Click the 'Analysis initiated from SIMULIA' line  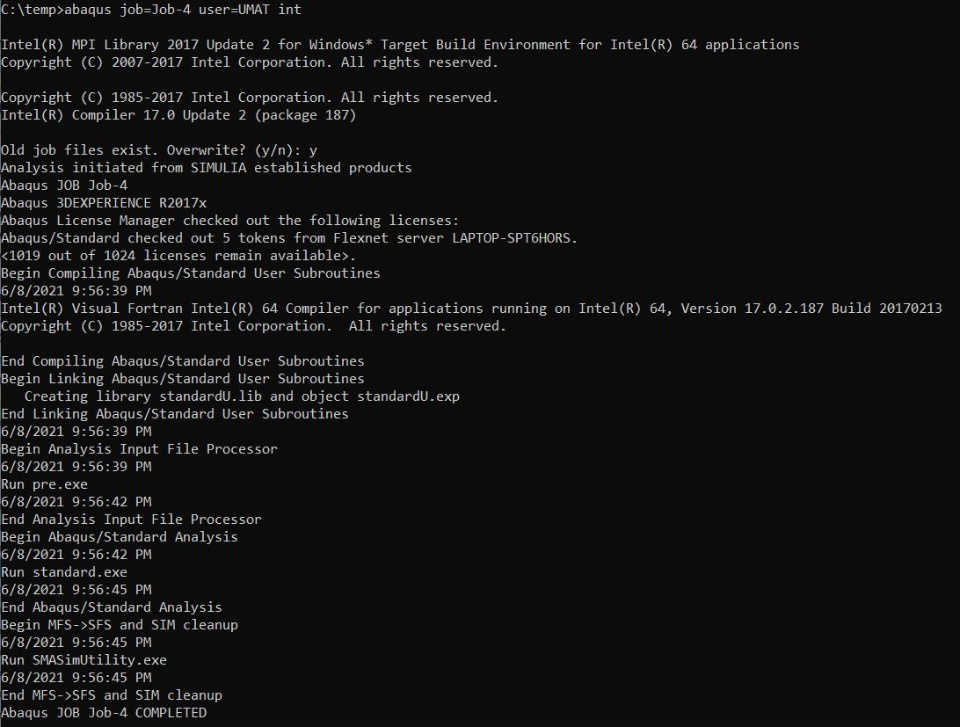tap(206, 168)
